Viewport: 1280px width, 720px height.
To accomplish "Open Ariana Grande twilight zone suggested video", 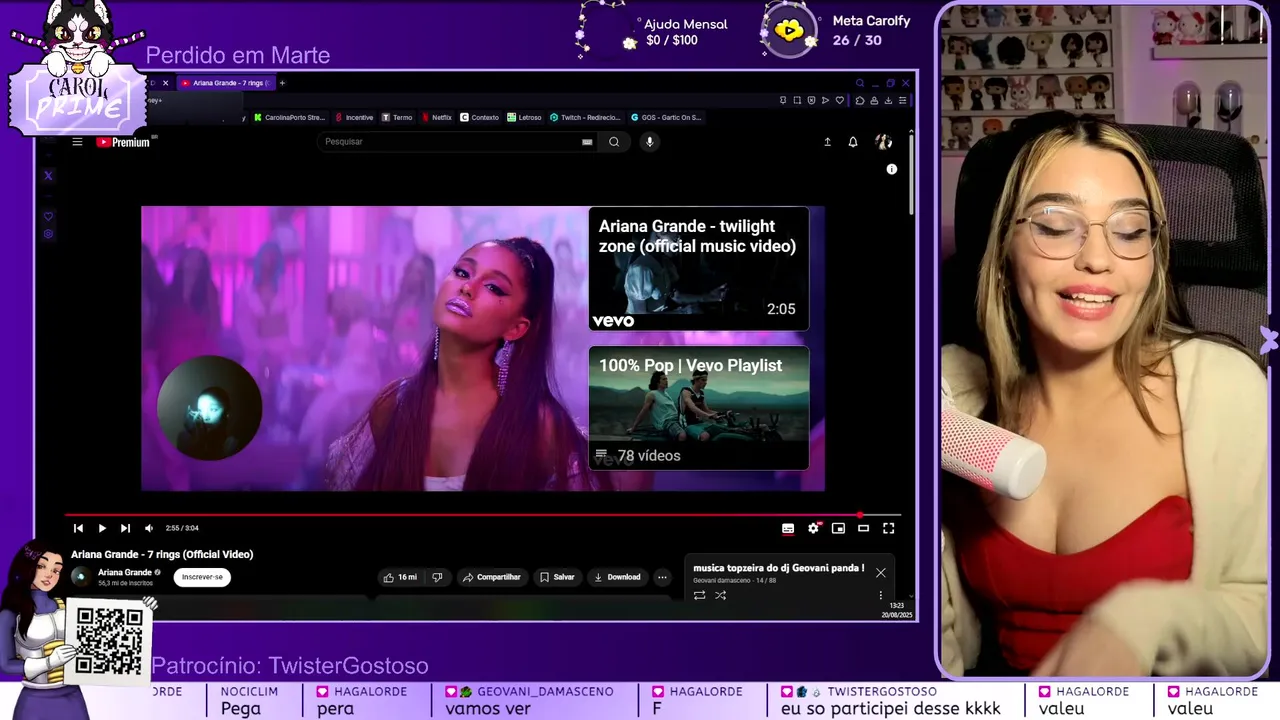I will pyautogui.click(x=699, y=268).
